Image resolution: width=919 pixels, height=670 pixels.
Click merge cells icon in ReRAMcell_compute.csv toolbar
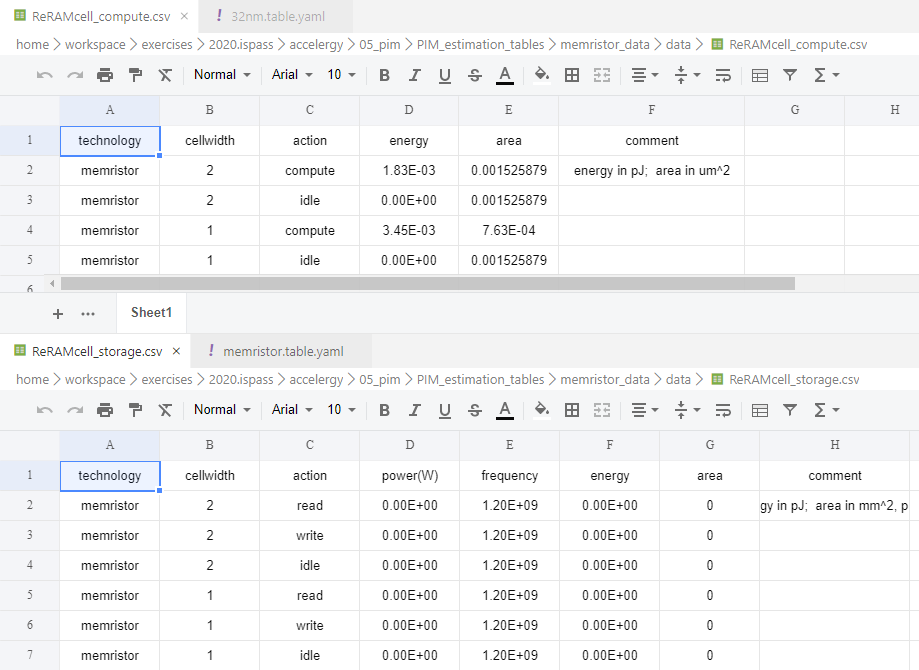pos(602,75)
